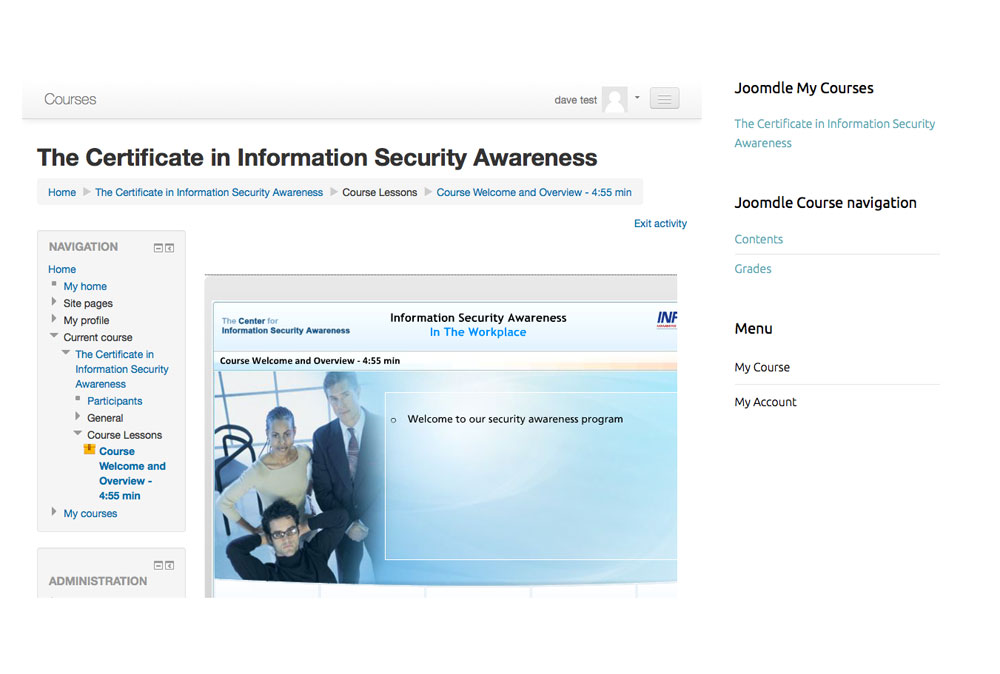The height and width of the screenshot is (674, 1000).
Task: Click the Exit activity link
Action: (x=660, y=223)
